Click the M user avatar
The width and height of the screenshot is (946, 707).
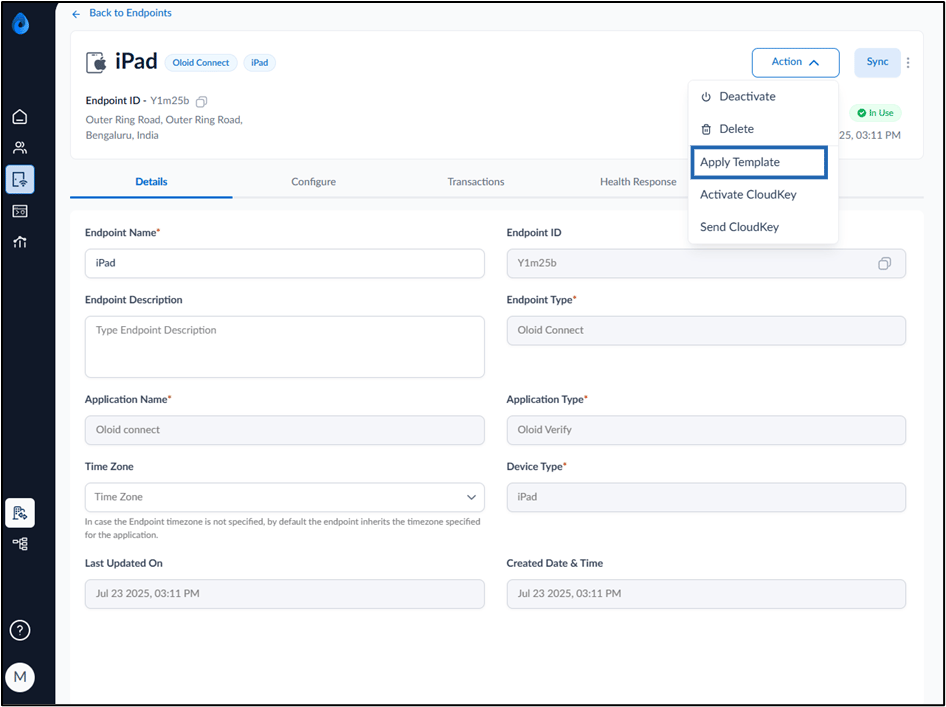[x=20, y=677]
